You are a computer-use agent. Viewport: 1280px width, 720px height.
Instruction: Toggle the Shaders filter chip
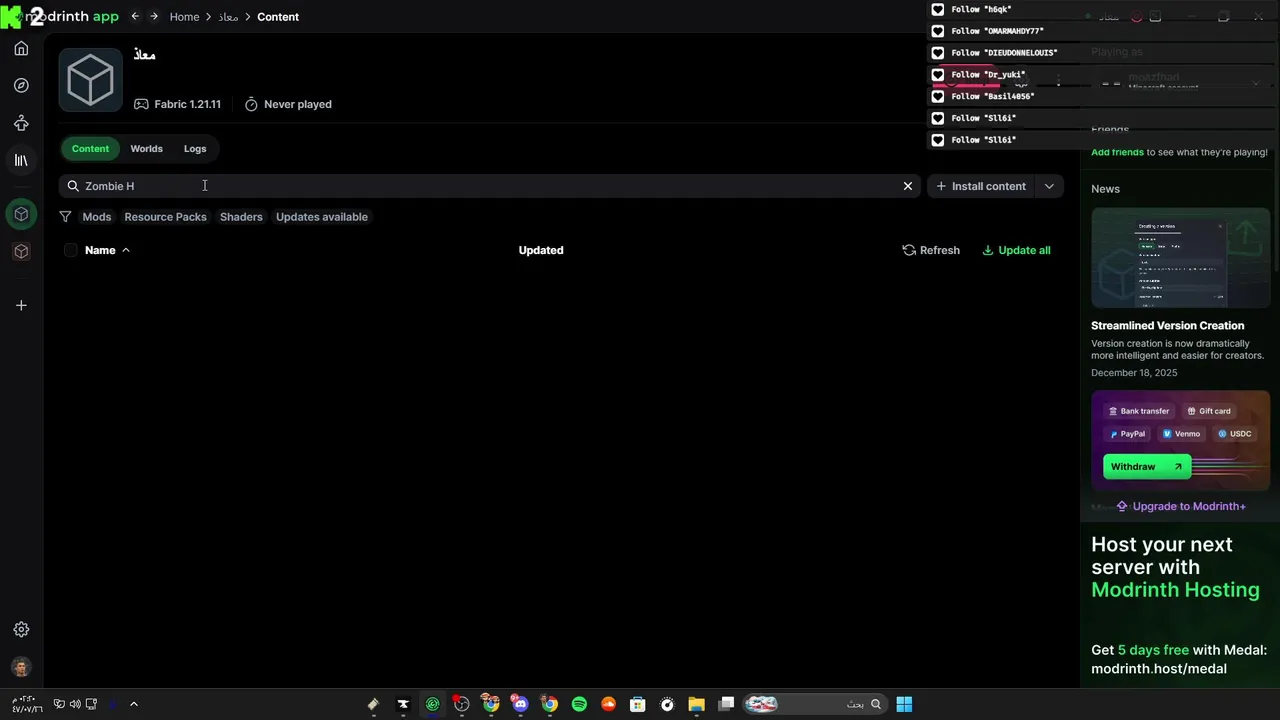[x=241, y=217]
